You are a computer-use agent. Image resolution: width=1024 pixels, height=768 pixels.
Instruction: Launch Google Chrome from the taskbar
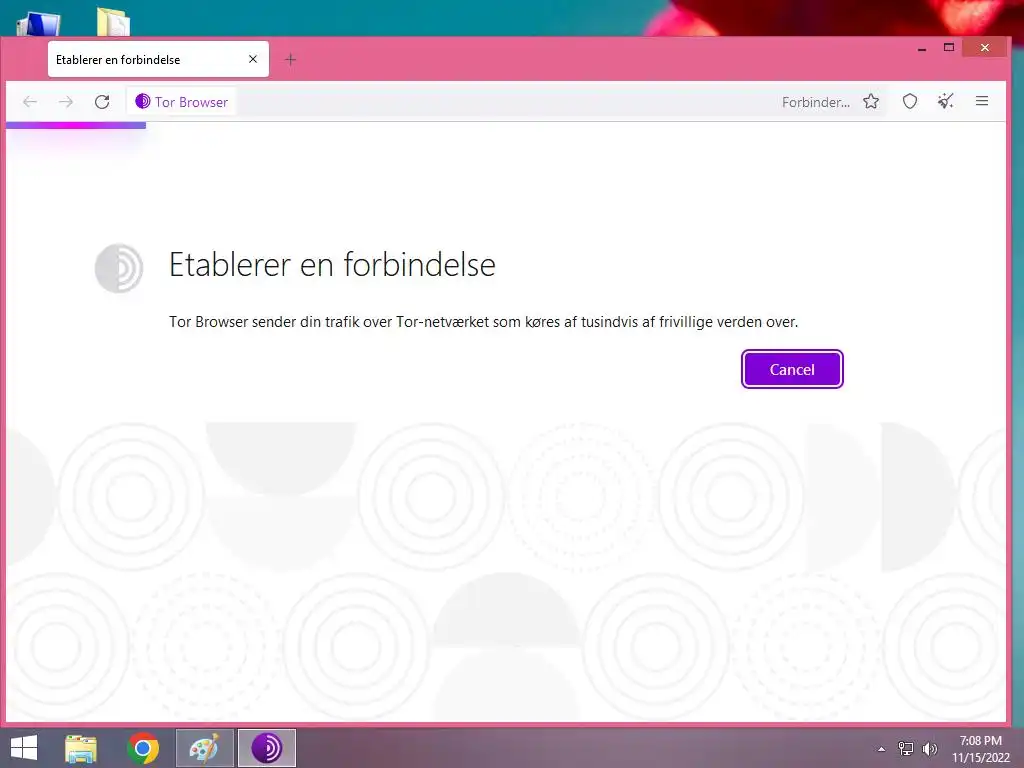point(143,748)
